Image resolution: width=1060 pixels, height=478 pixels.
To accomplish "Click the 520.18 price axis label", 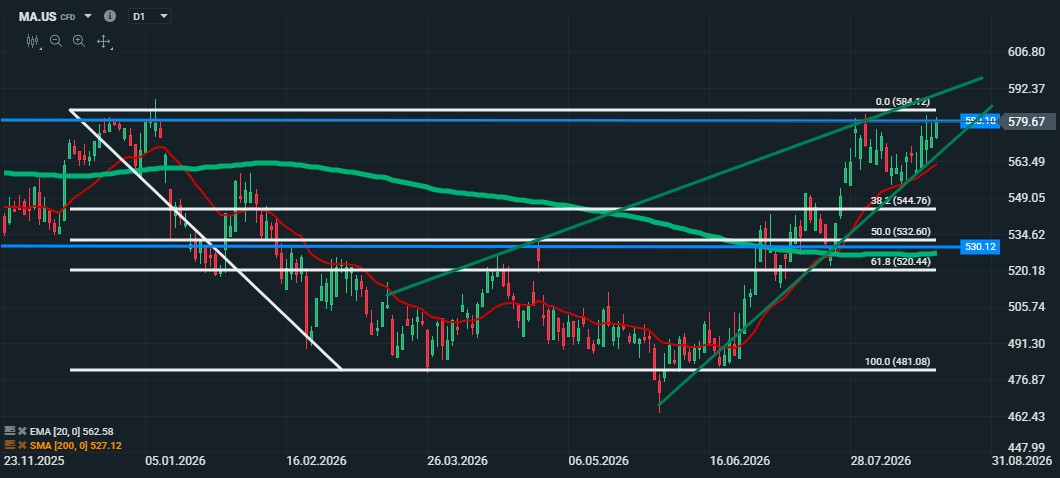I will pyautogui.click(x=1026, y=271).
